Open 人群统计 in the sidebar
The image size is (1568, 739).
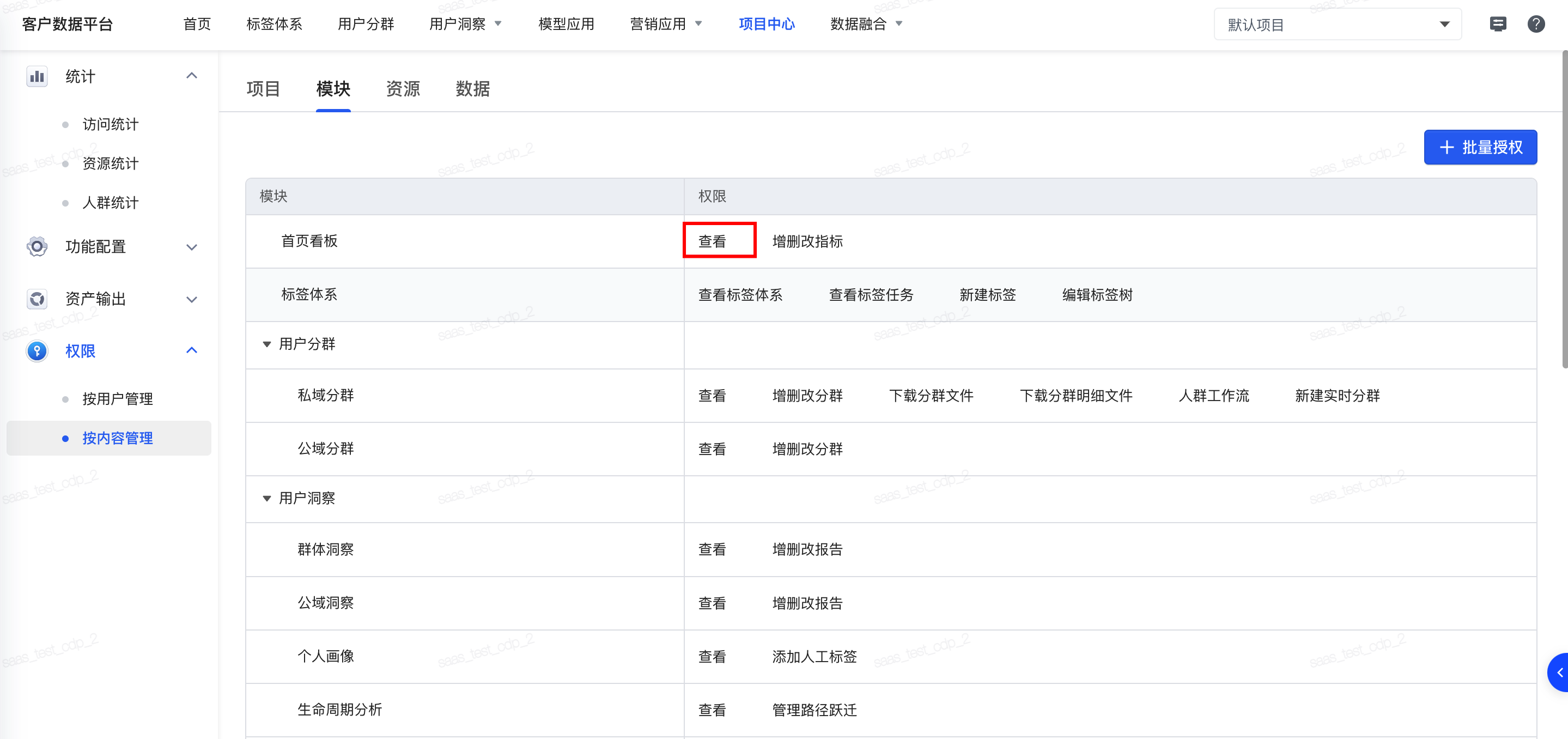pos(111,203)
